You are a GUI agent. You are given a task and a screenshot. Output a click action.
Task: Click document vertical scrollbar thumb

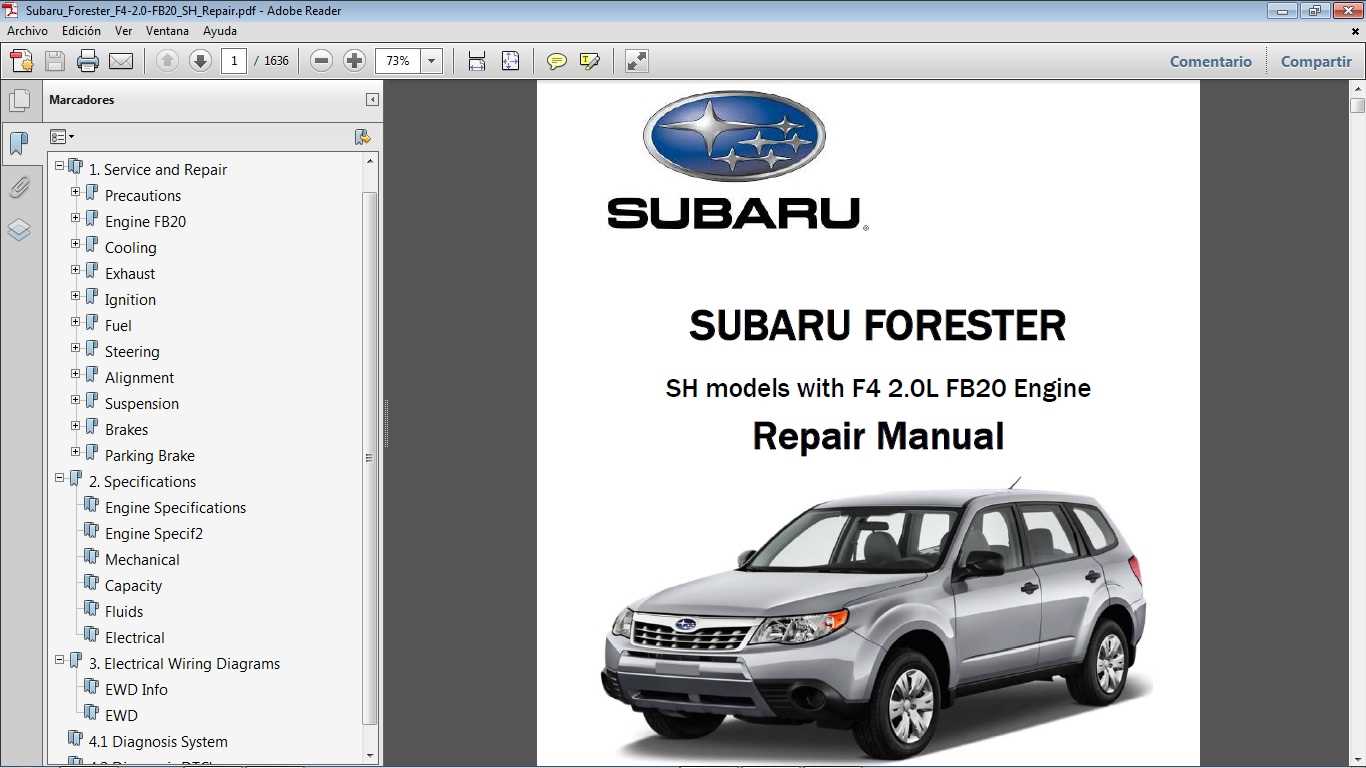[x=1357, y=105]
